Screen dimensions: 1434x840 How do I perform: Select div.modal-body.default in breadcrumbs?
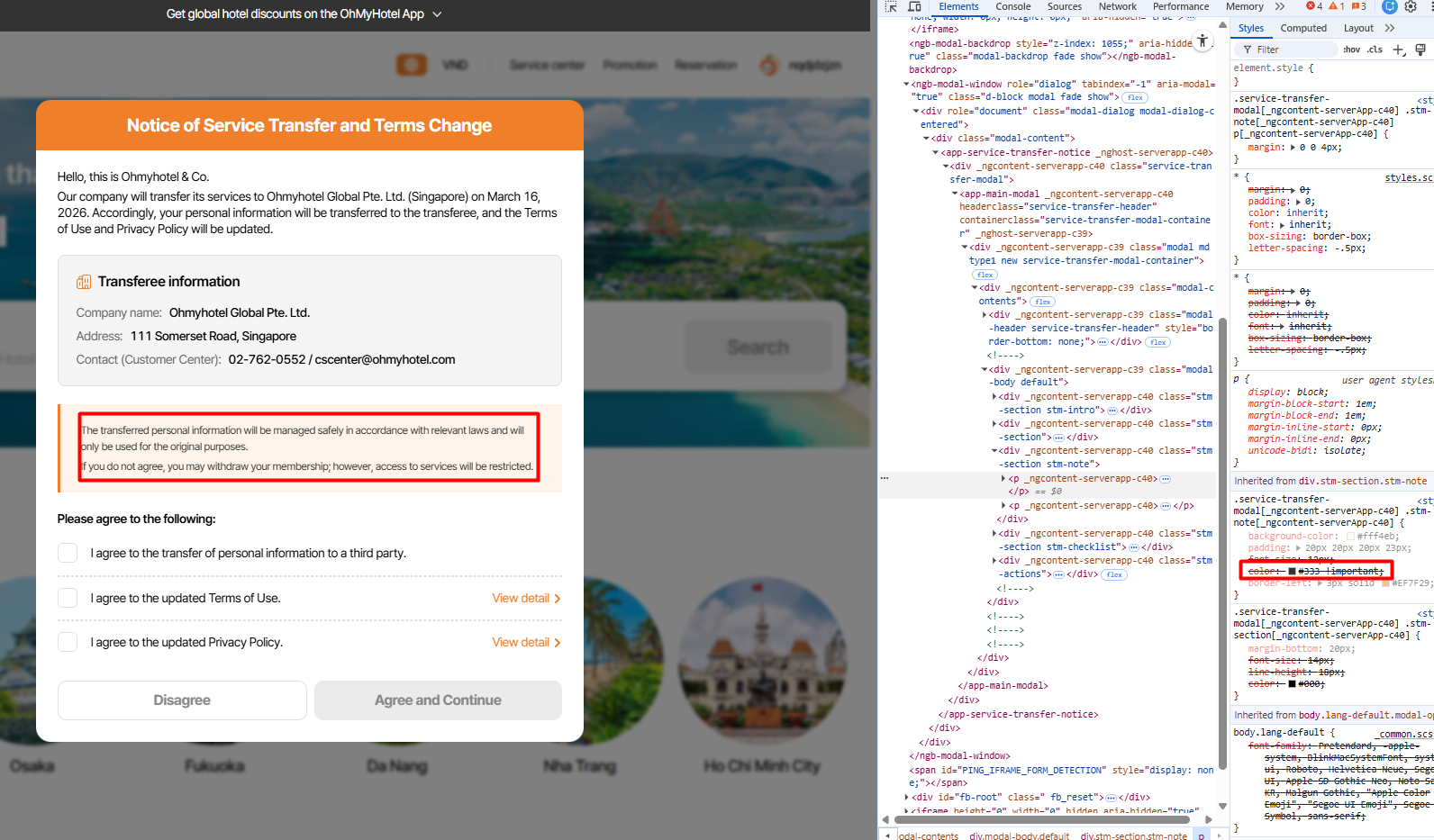coord(1020,835)
